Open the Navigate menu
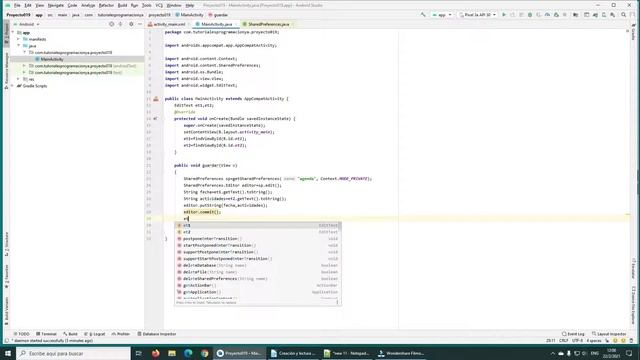The height and width of the screenshot is (360, 640). pos(56,5)
